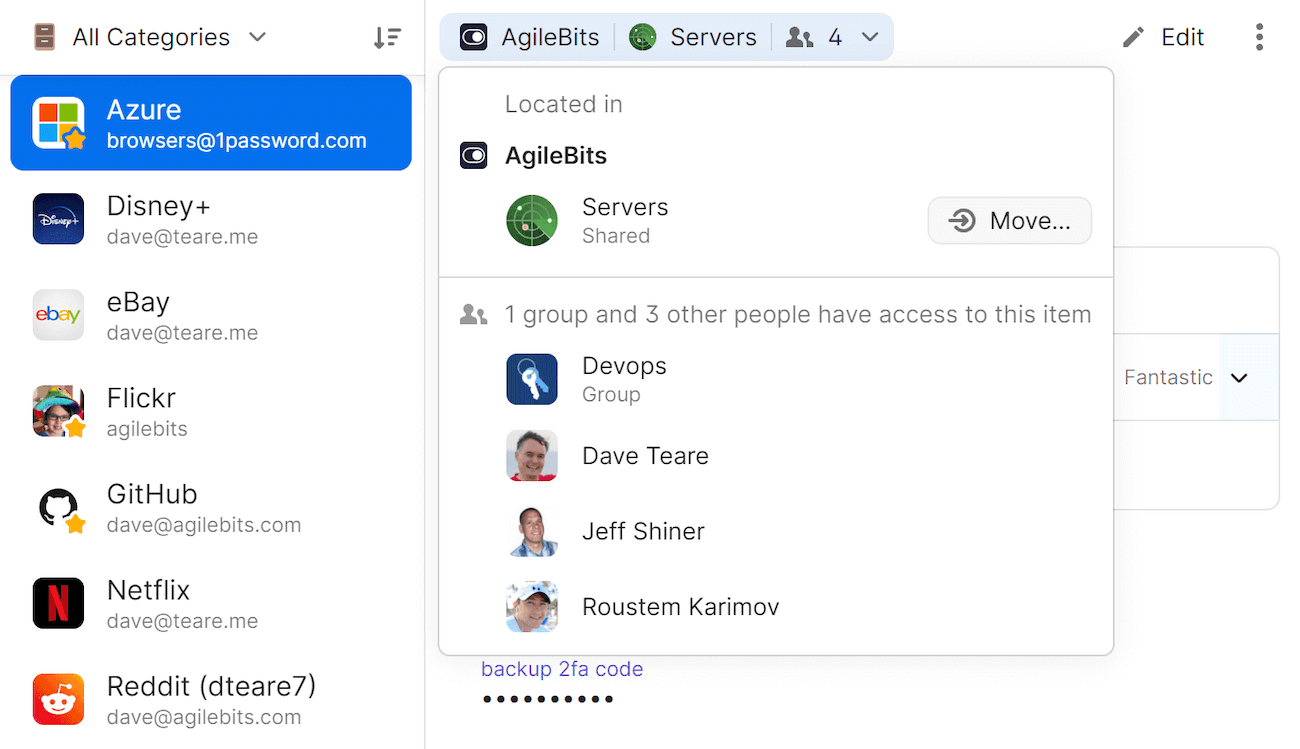Open the Fantastic password strength dropdown

pos(1239,377)
